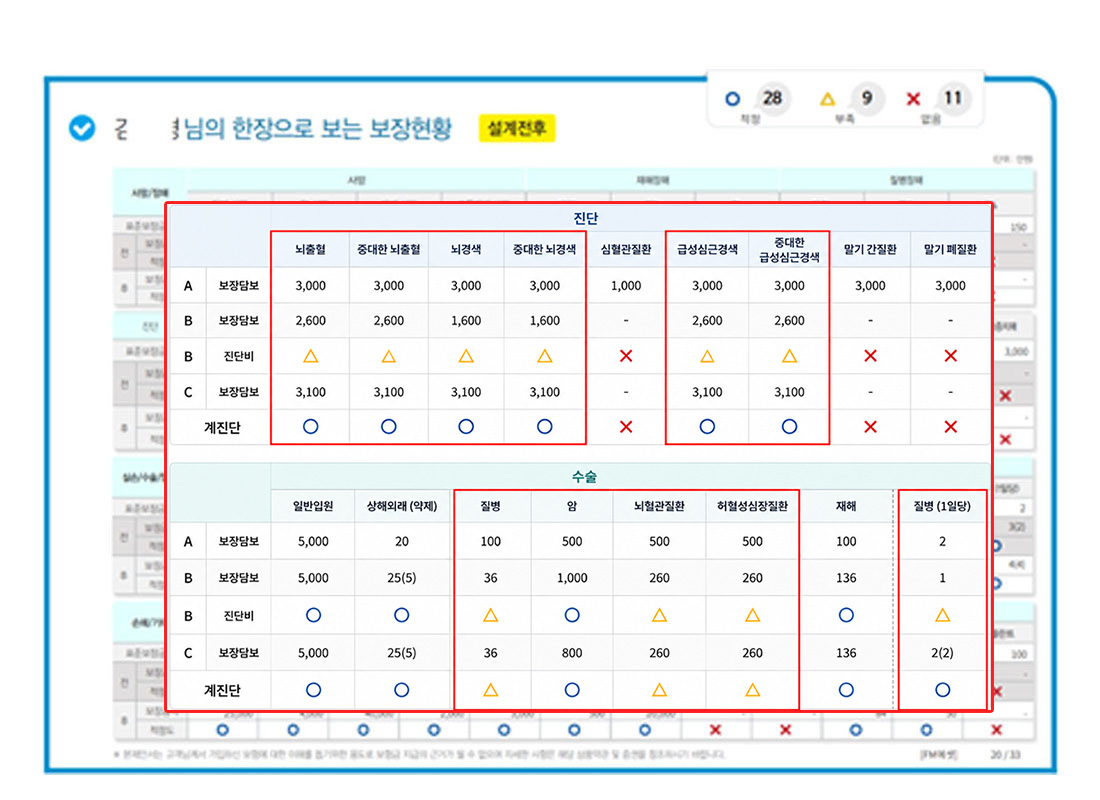This screenshot has height=800, width=1100.
Task: Toggle the blue circle in 계진단 under 재해
Action: pyautogui.click(x=846, y=689)
